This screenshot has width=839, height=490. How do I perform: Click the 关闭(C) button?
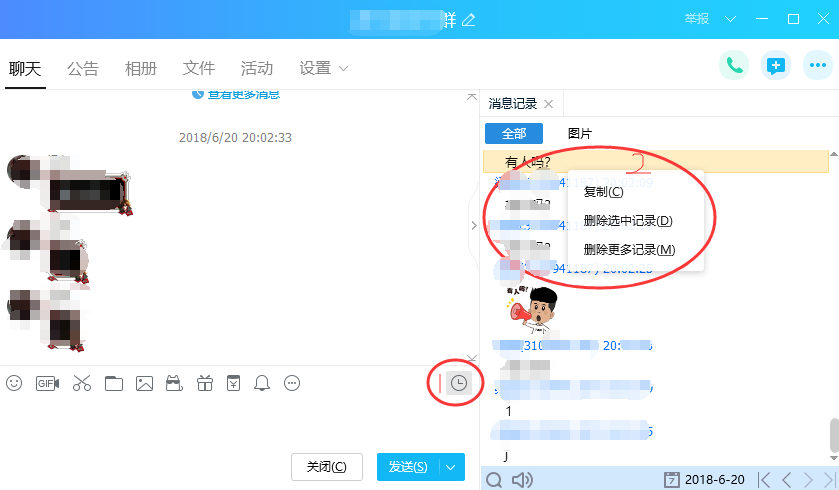[327, 467]
